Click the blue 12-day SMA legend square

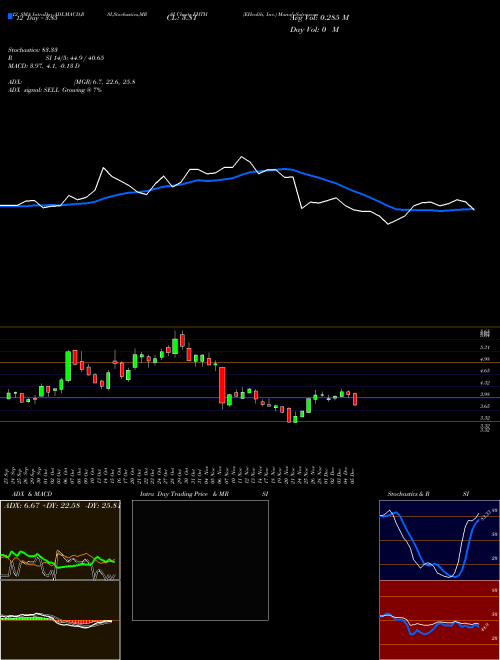click(x=10, y=16)
